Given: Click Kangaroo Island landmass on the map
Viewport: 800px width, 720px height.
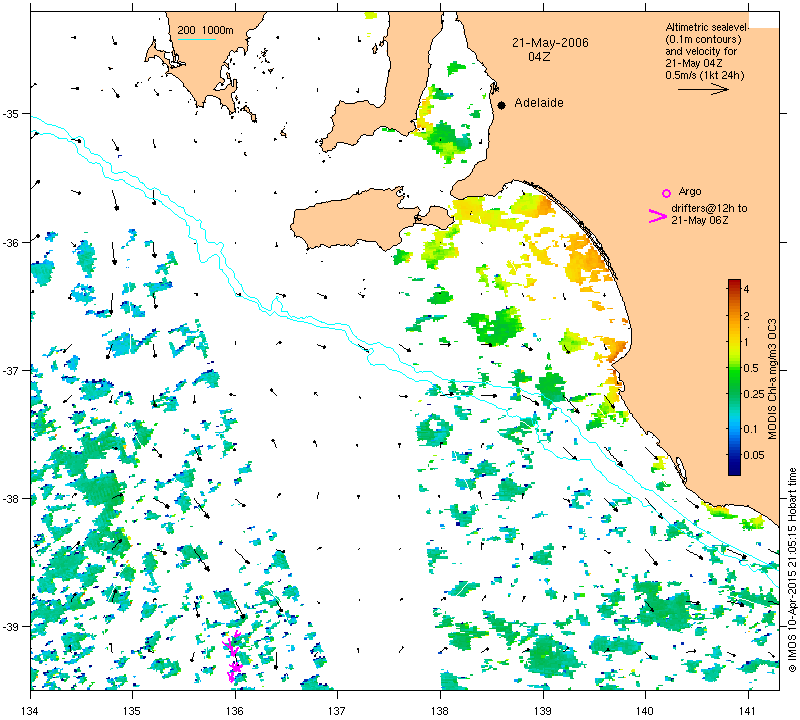Looking at the screenshot, I should coord(357,219).
